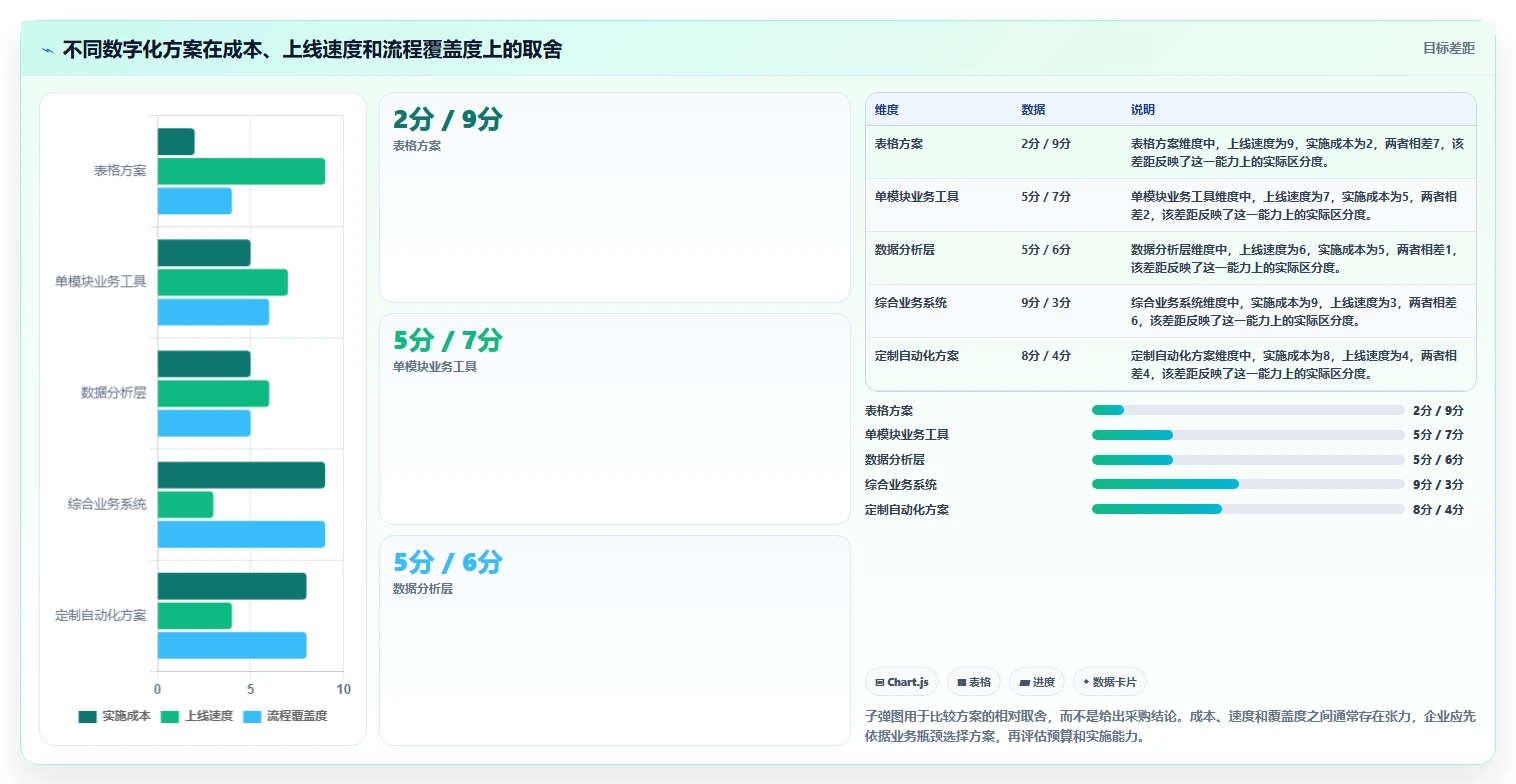Open the 2分 / 9分 表格方案 data card

point(614,197)
